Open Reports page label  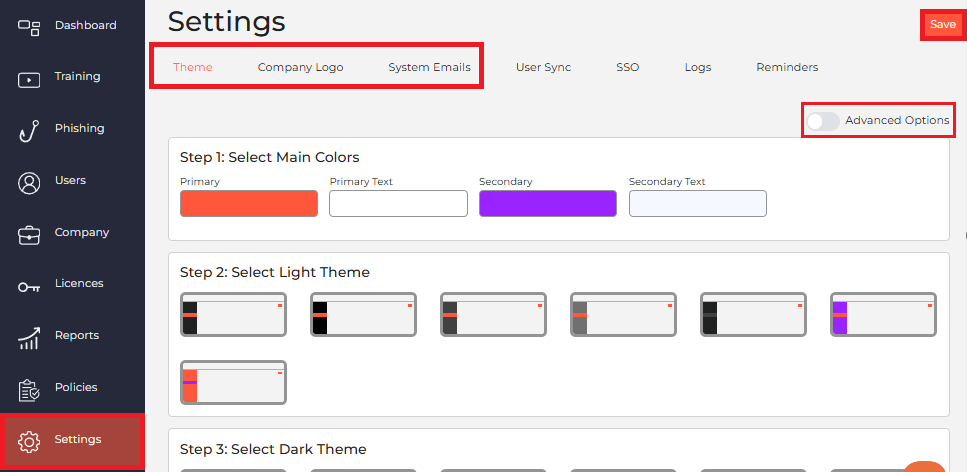click(76, 335)
